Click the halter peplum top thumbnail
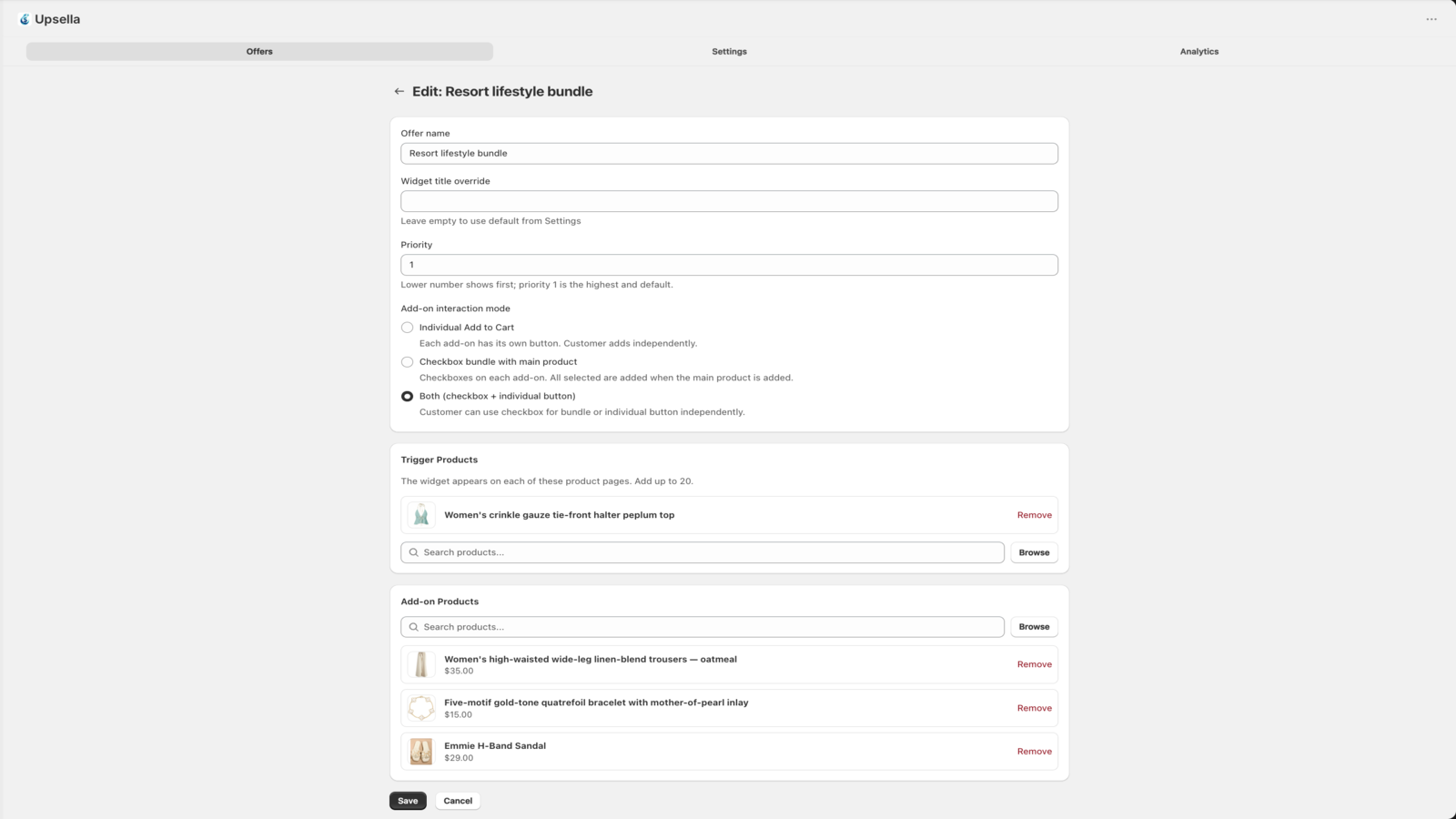Image resolution: width=1456 pixels, height=819 pixels. click(420, 515)
